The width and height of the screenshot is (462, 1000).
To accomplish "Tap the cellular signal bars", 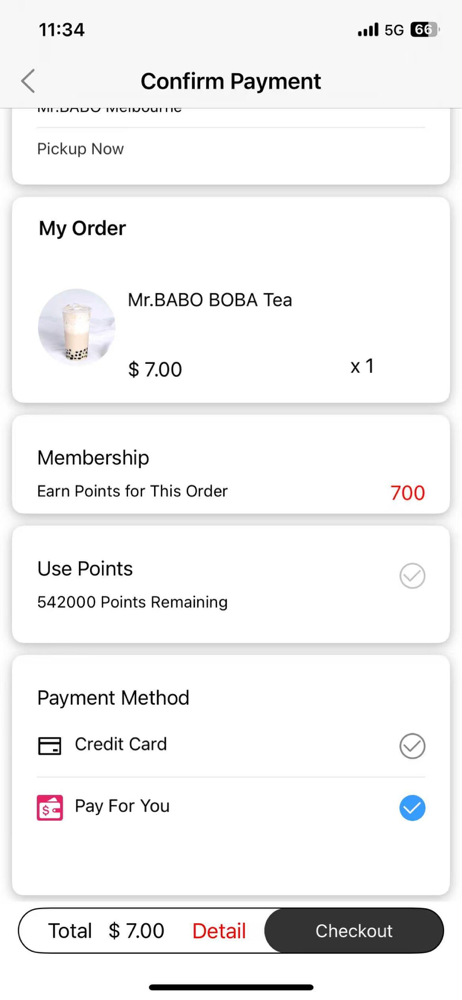I will click(368, 30).
